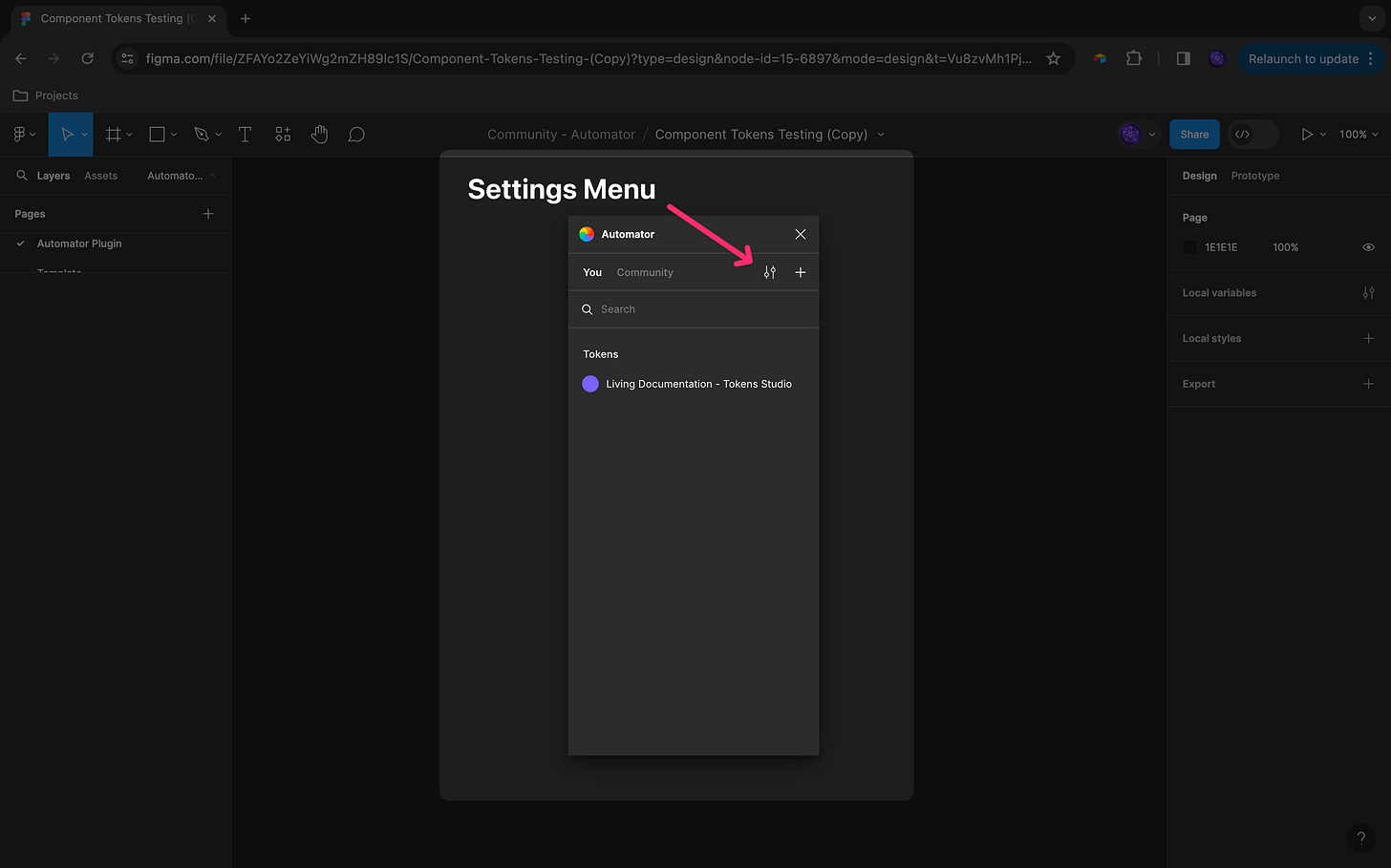Expand Move tool options dropdown
1391x868 pixels.
pyautogui.click(x=84, y=135)
